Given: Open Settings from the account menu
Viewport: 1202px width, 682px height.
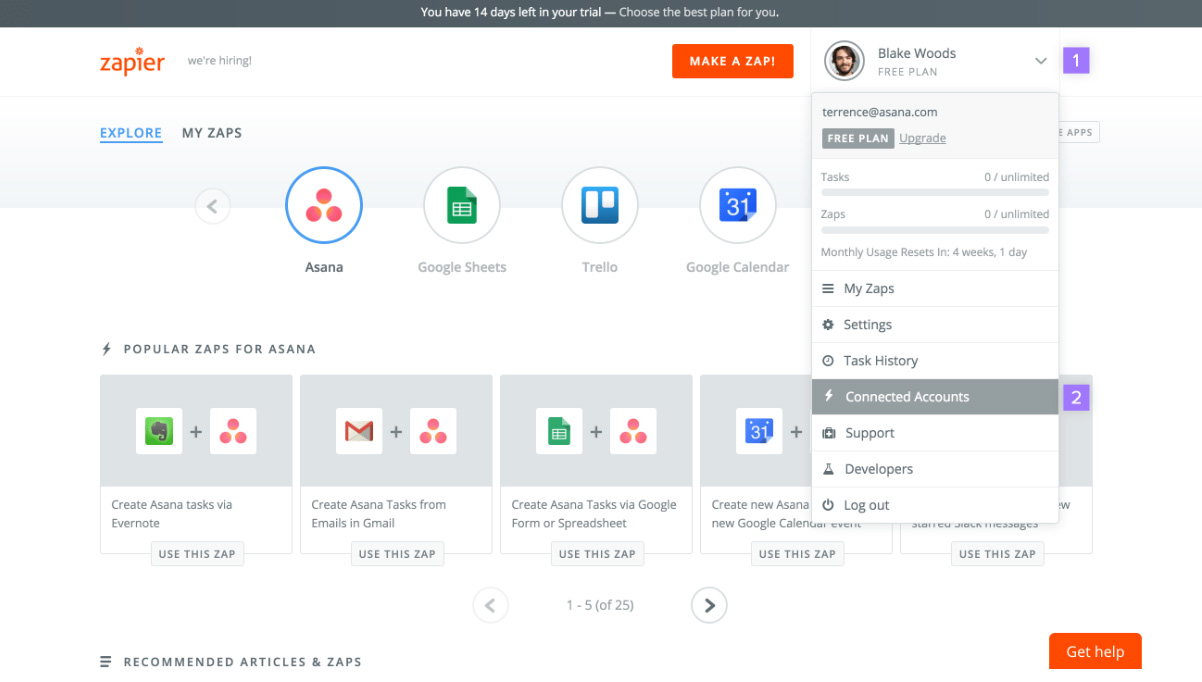Looking at the screenshot, I should pos(935,325).
